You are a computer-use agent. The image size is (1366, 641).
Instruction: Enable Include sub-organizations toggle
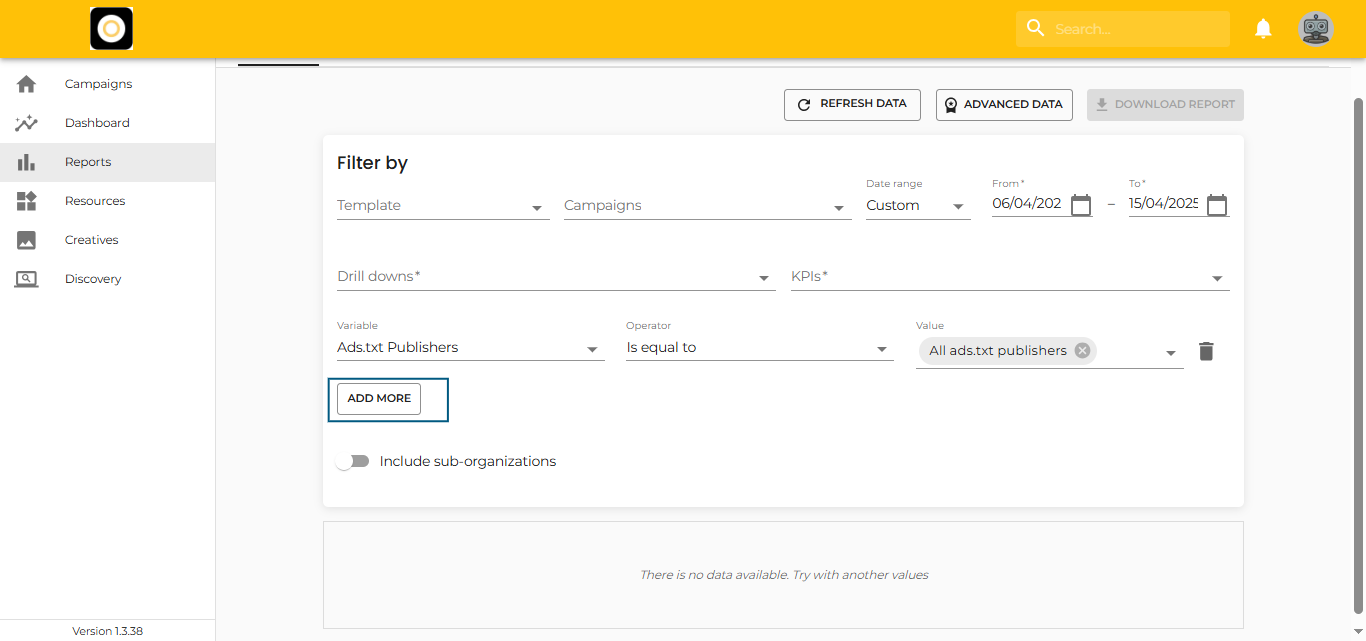[353, 461]
